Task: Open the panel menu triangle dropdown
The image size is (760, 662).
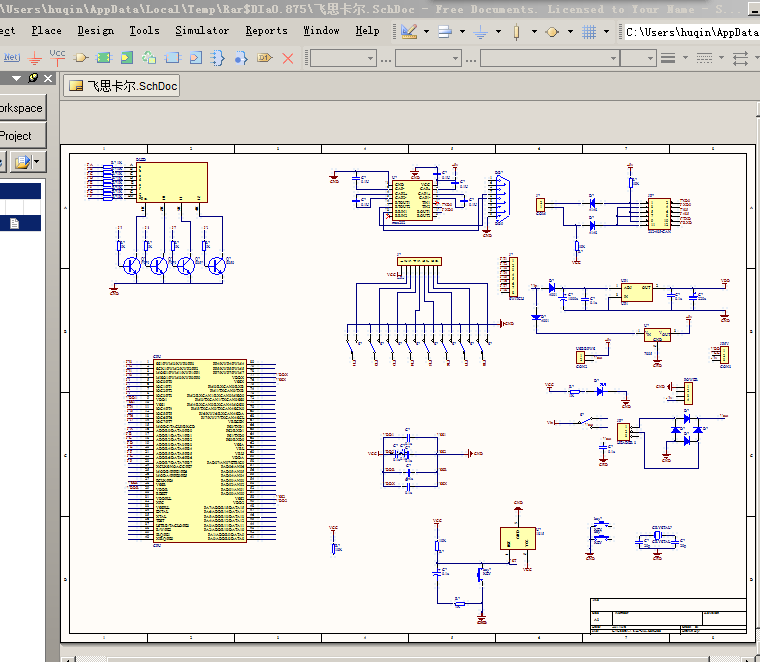Action: (x=16, y=78)
